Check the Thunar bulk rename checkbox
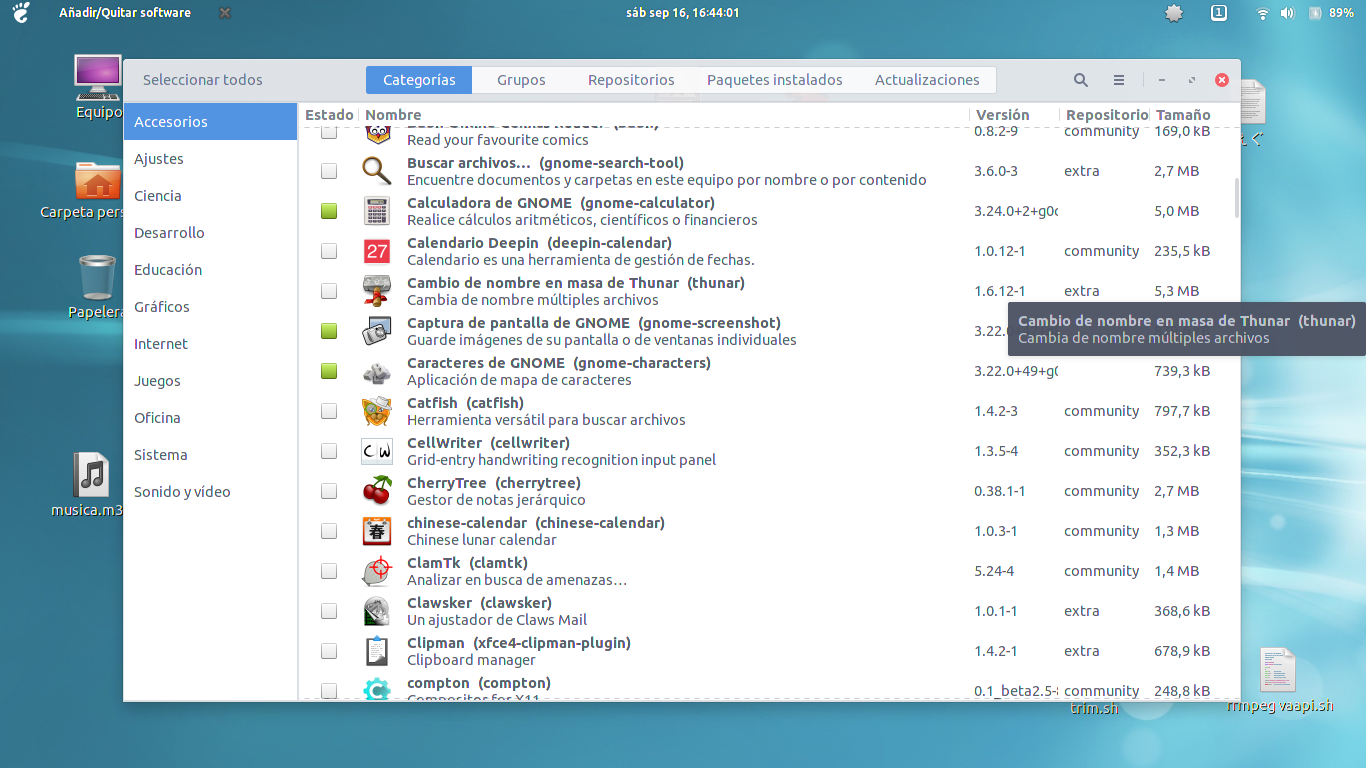 coord(329,291)
